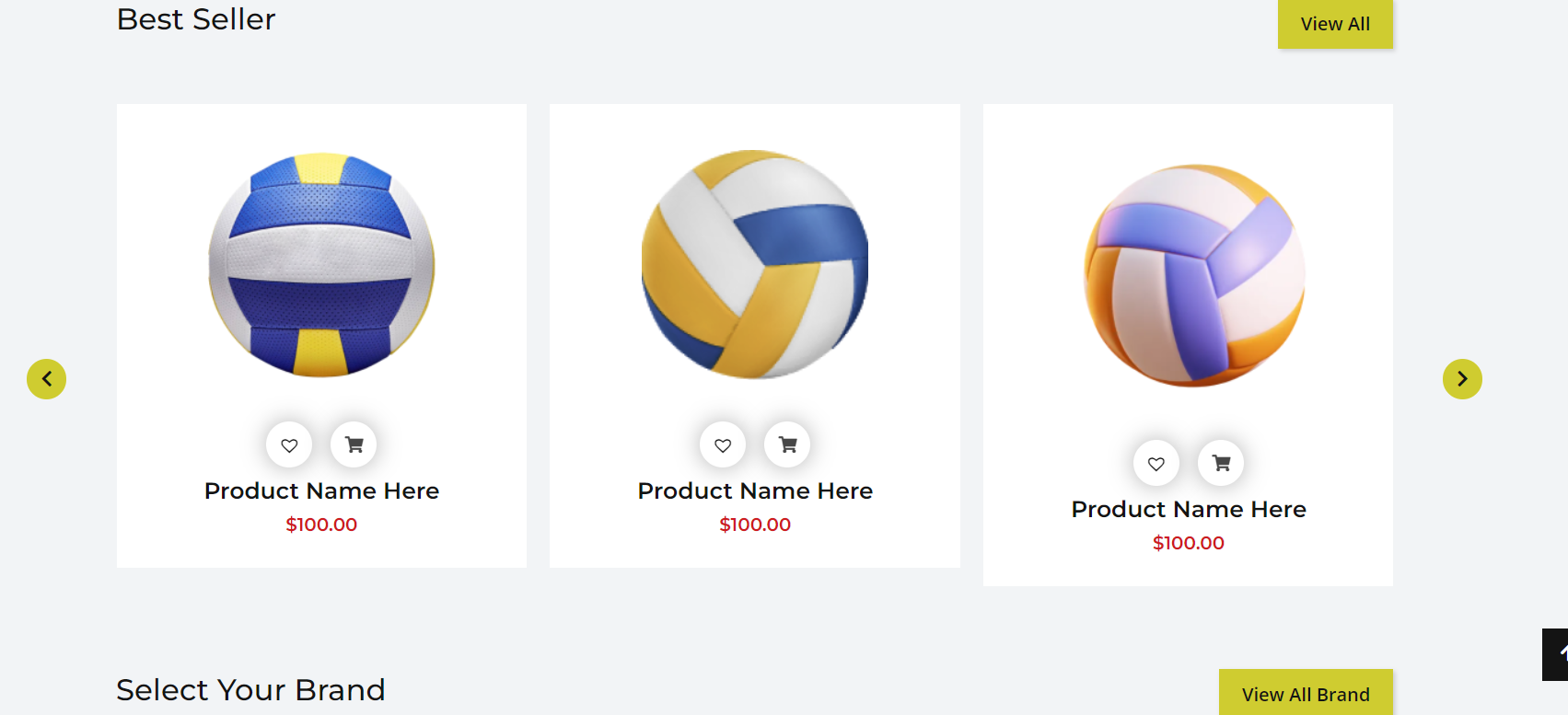Image resolution: width=1568 pixels, height=715 pixels.
Task: Go to previous Best Seller carousel slide
Action: pos(47,379)
